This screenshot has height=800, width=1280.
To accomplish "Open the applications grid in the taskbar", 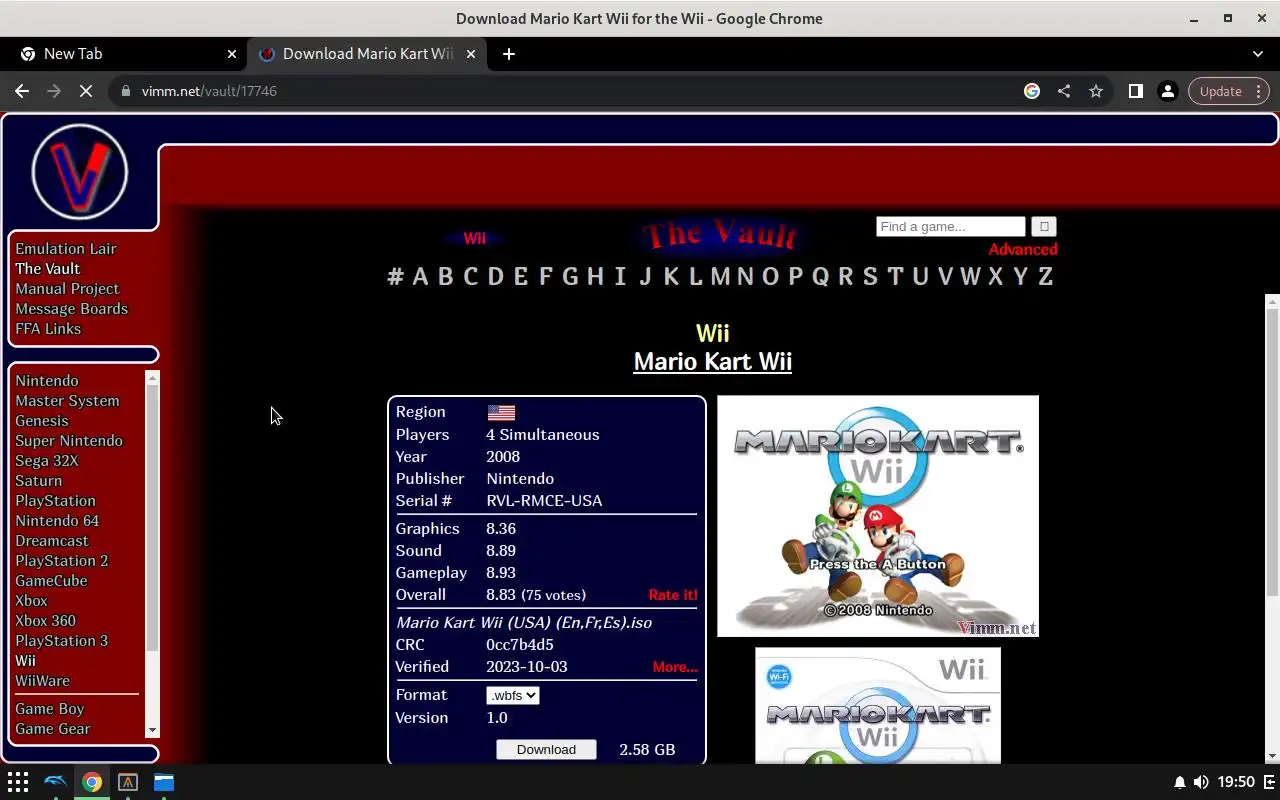I will point(18,782).
